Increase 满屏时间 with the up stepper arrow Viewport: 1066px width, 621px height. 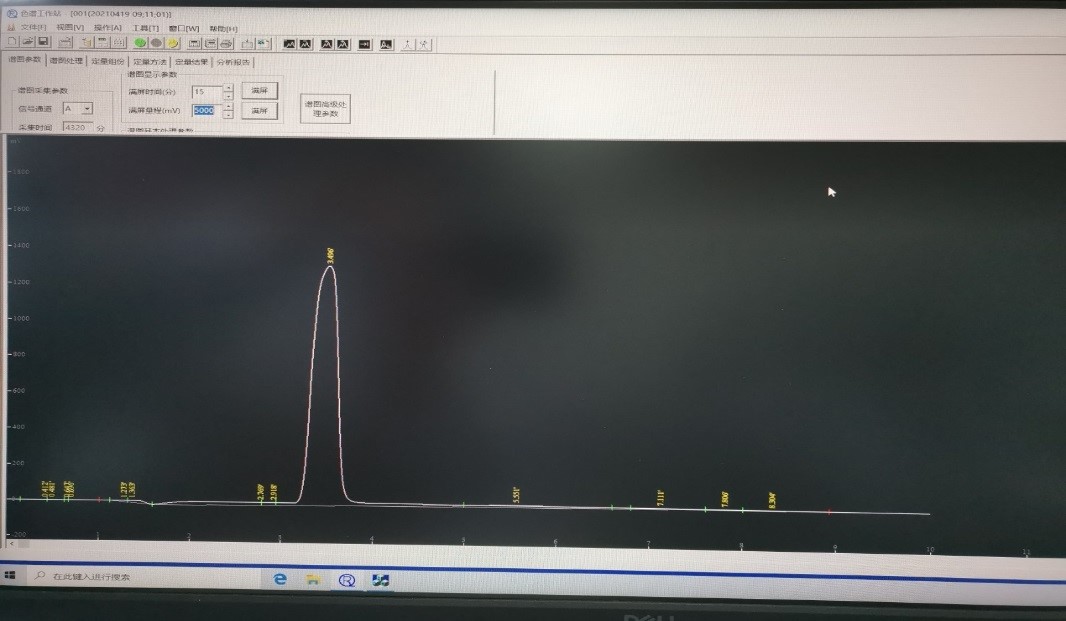tap(228, 87)
